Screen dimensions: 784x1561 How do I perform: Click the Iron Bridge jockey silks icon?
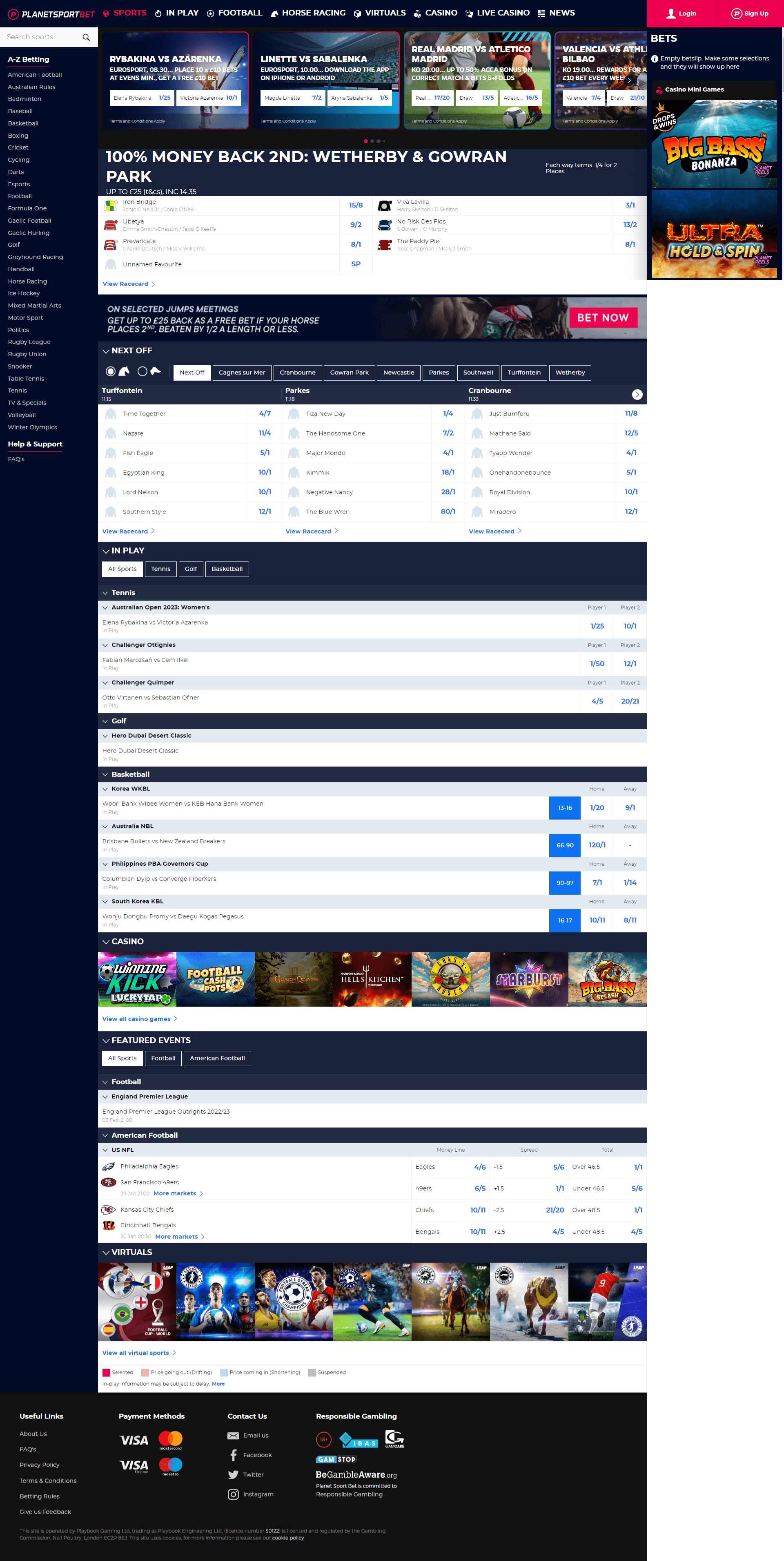point(110,205)
